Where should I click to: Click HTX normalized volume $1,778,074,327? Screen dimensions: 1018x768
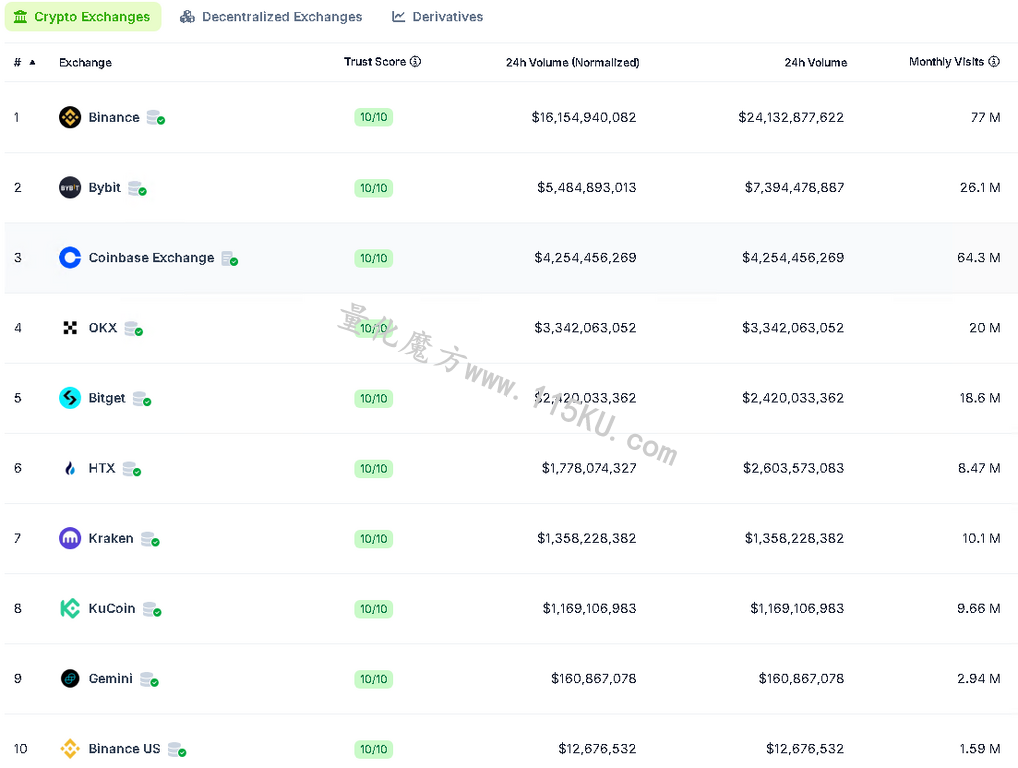589,468
